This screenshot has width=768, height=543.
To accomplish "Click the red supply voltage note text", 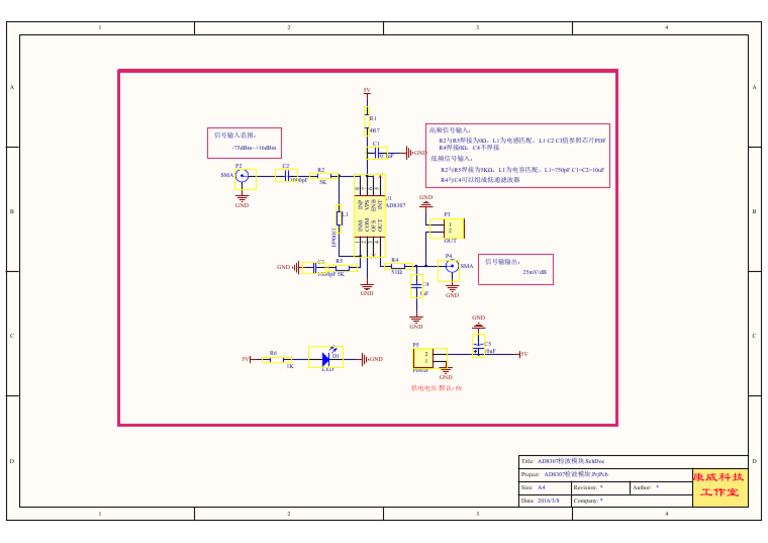I will click(436, 388).
